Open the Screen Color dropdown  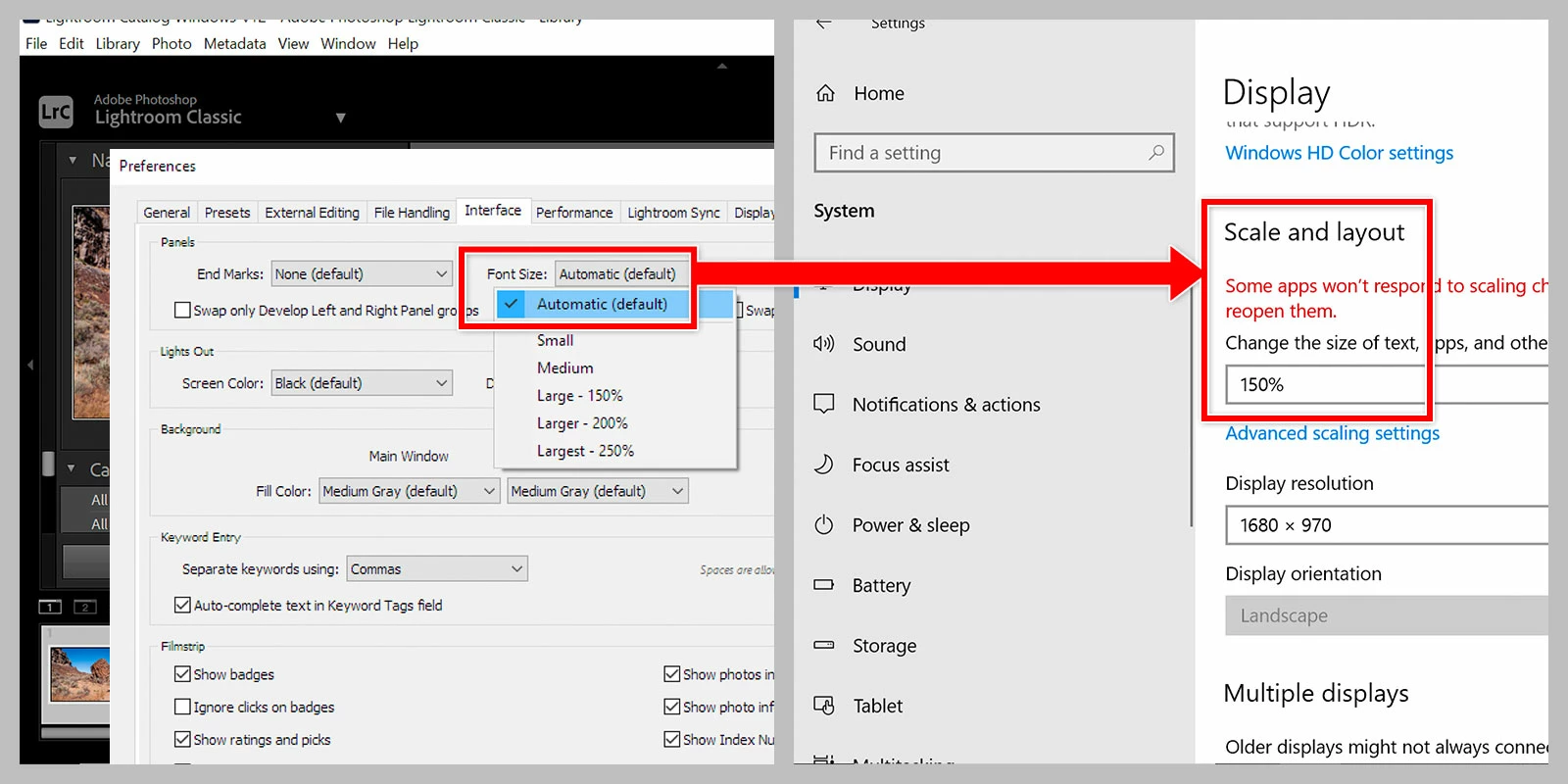[362, 382]
